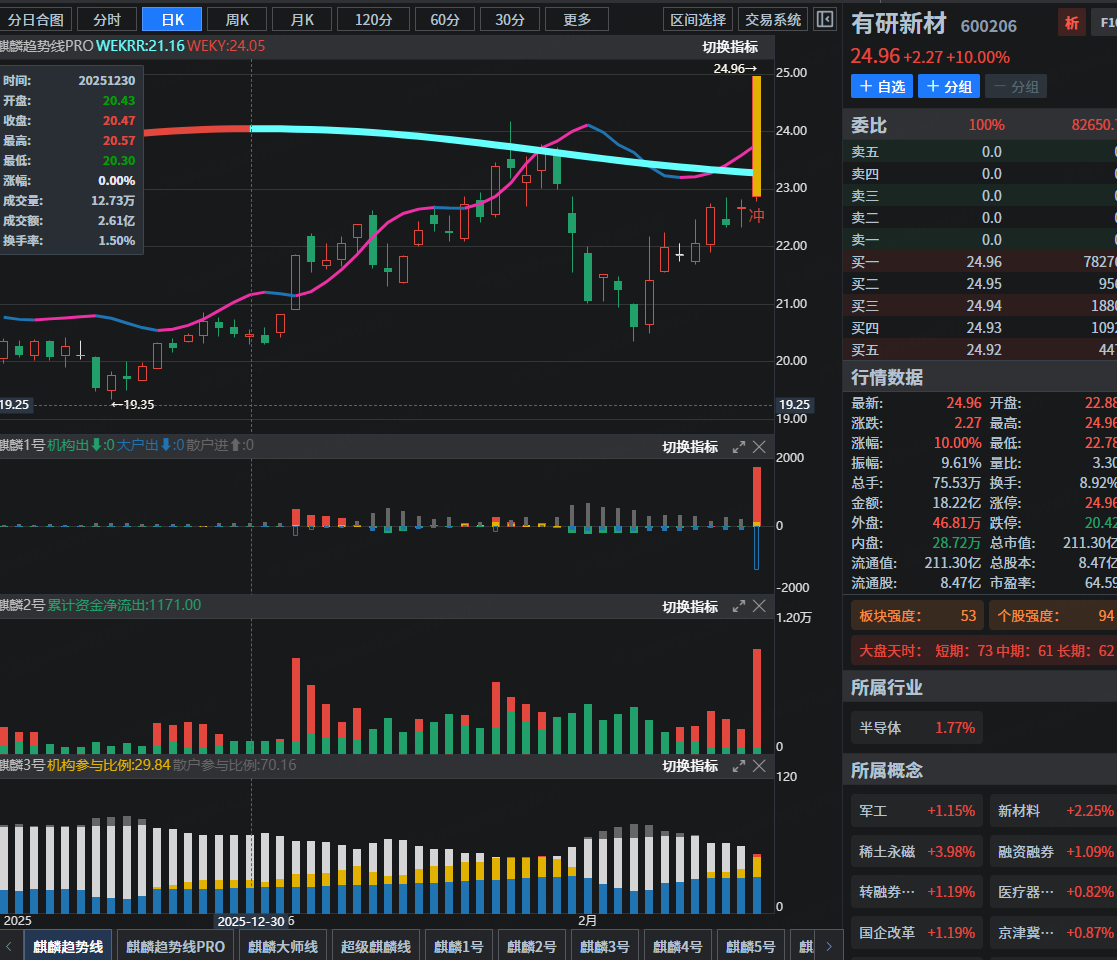Open 切换指标 on main chart
The height and width of the screenshot is (960, 1117).
[x=729, y=47]
